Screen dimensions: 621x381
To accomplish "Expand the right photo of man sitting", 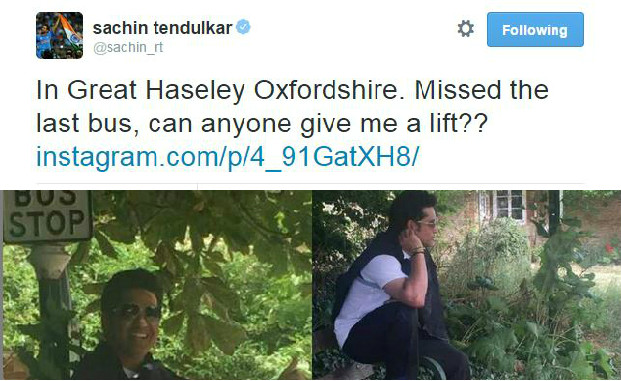I will [x=467, y=285].
